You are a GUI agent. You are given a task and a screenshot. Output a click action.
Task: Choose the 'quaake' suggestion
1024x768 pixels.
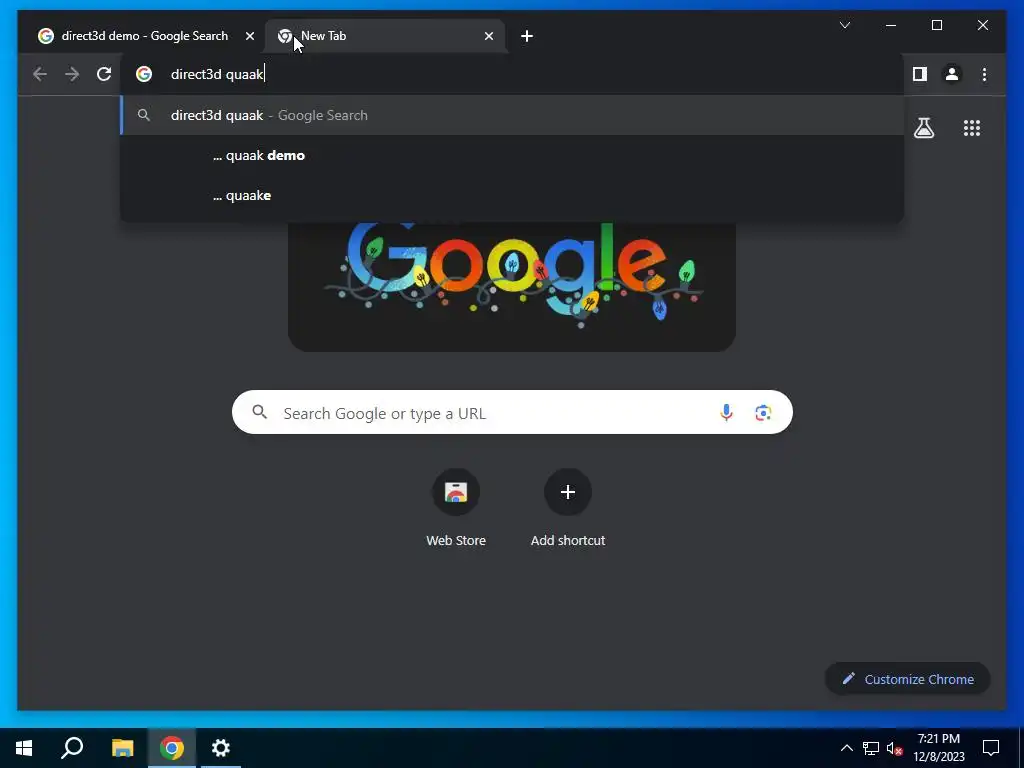(x=512, y=195)
